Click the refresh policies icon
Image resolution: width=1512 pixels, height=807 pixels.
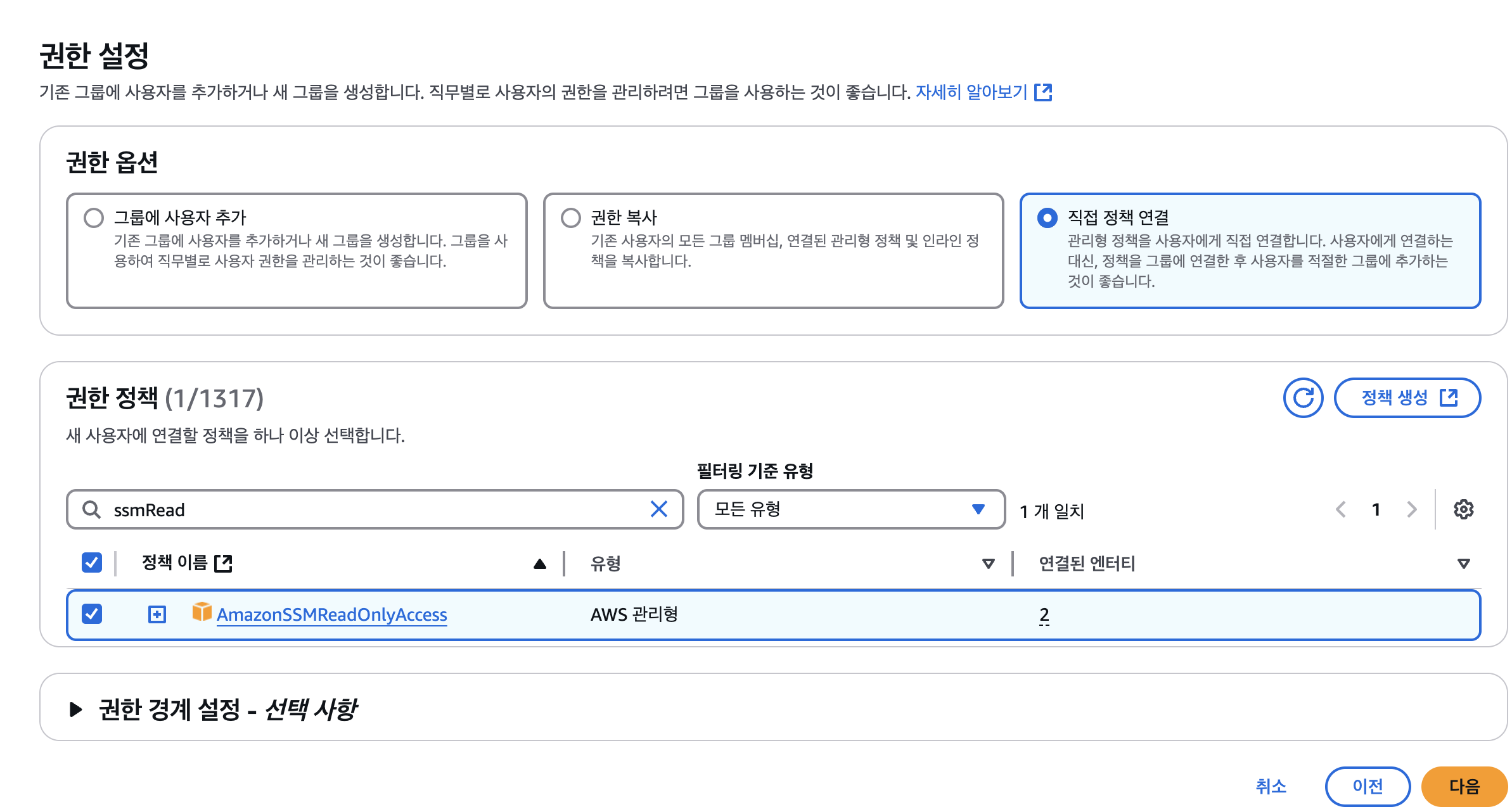tap(1302, 398)
